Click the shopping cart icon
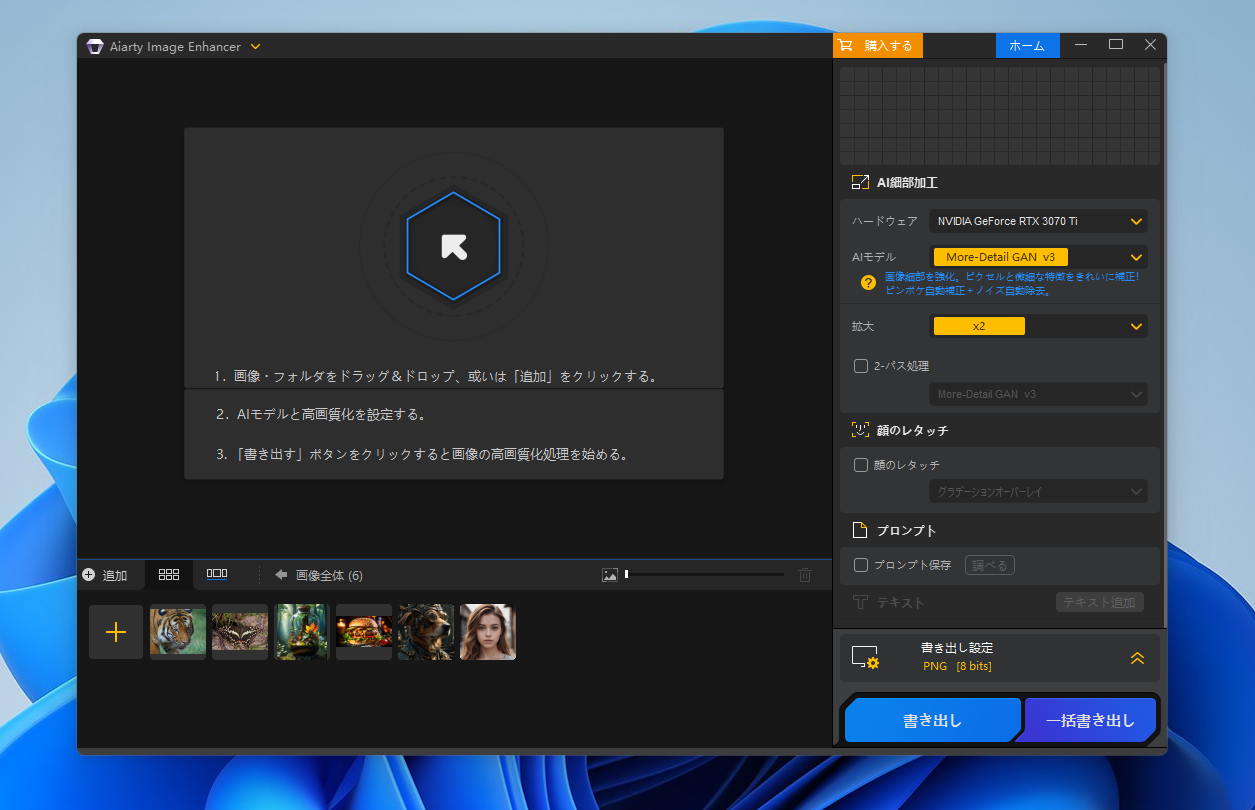The image size is (1255, 810). (x=846, y=46)
